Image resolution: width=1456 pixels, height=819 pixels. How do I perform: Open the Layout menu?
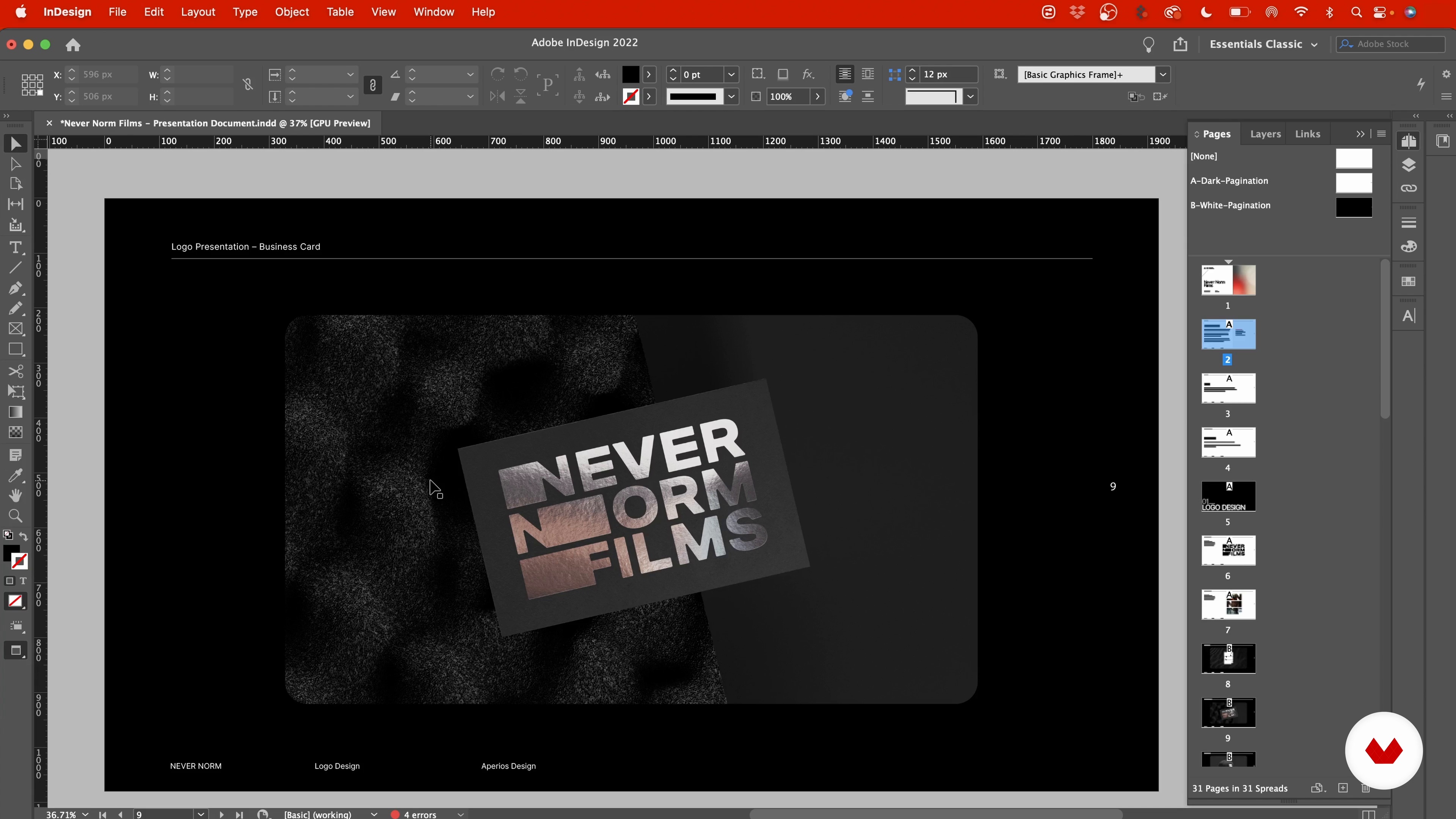198,12
